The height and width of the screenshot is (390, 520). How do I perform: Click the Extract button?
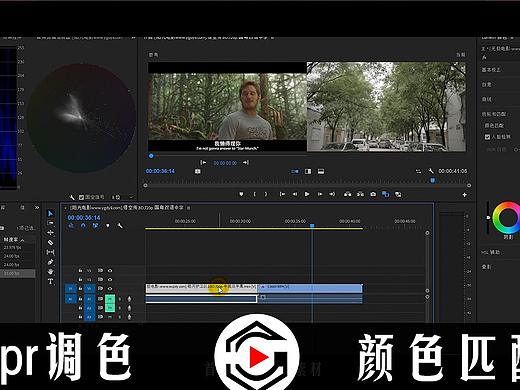(x=360, y=194)
